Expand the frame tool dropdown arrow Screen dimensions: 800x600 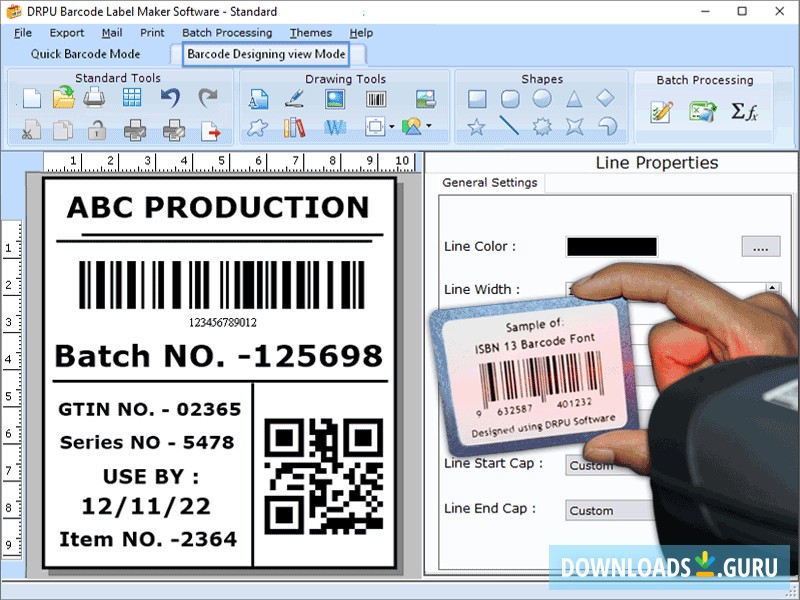pos(391,127)
